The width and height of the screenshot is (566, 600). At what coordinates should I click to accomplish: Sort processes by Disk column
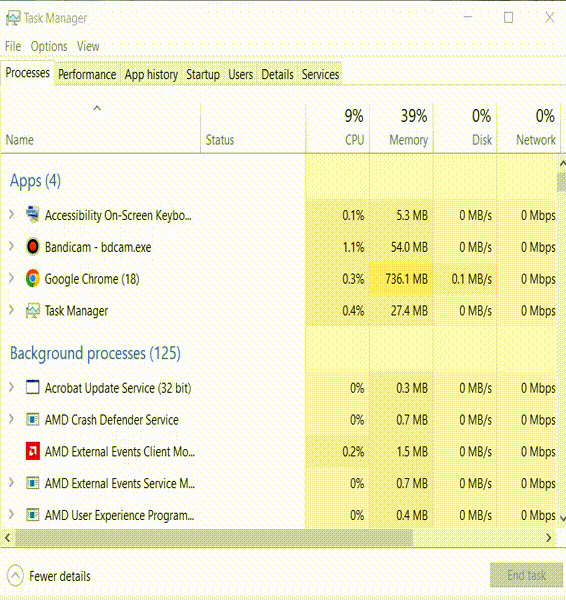pyautogui.click(x=465, y=128)
